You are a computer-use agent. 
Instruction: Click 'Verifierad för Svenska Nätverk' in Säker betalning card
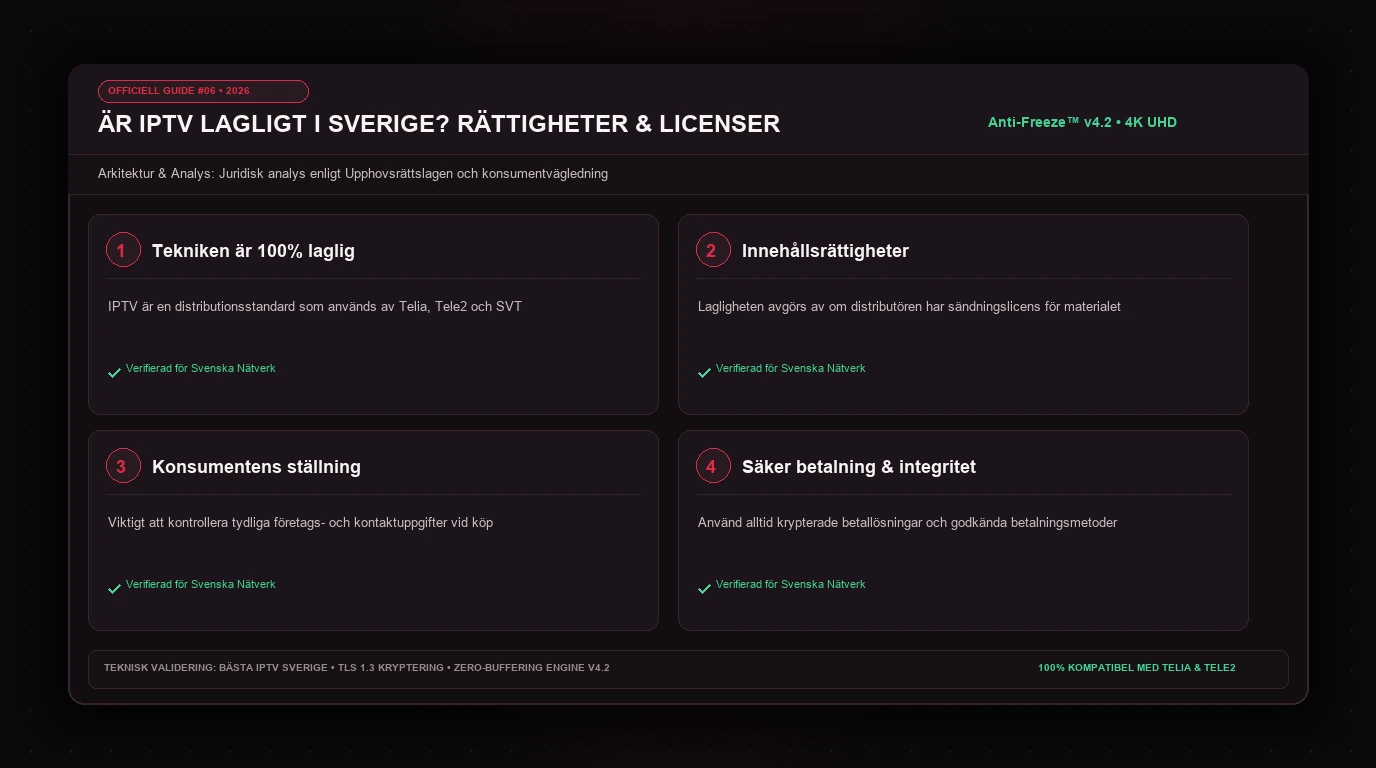pyautogui.click(x=790, y=584)
